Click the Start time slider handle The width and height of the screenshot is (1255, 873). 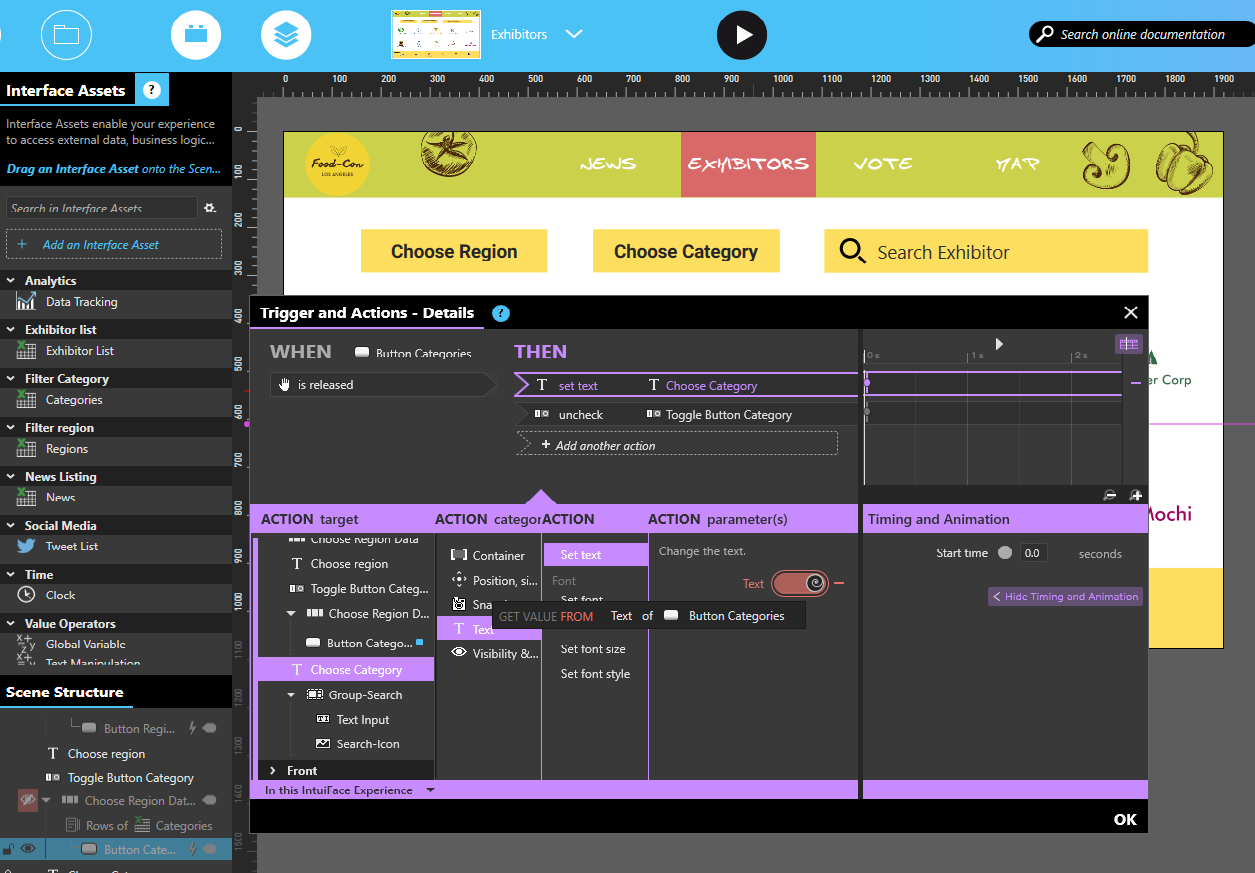tap(1005, 553)
